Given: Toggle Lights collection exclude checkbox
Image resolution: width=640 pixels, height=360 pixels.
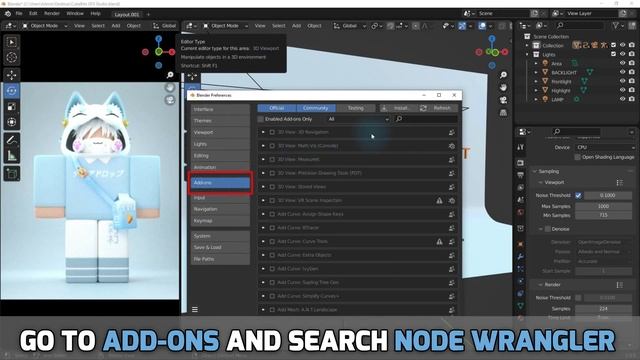Looking at the screenshot, I should coord(613,54).
